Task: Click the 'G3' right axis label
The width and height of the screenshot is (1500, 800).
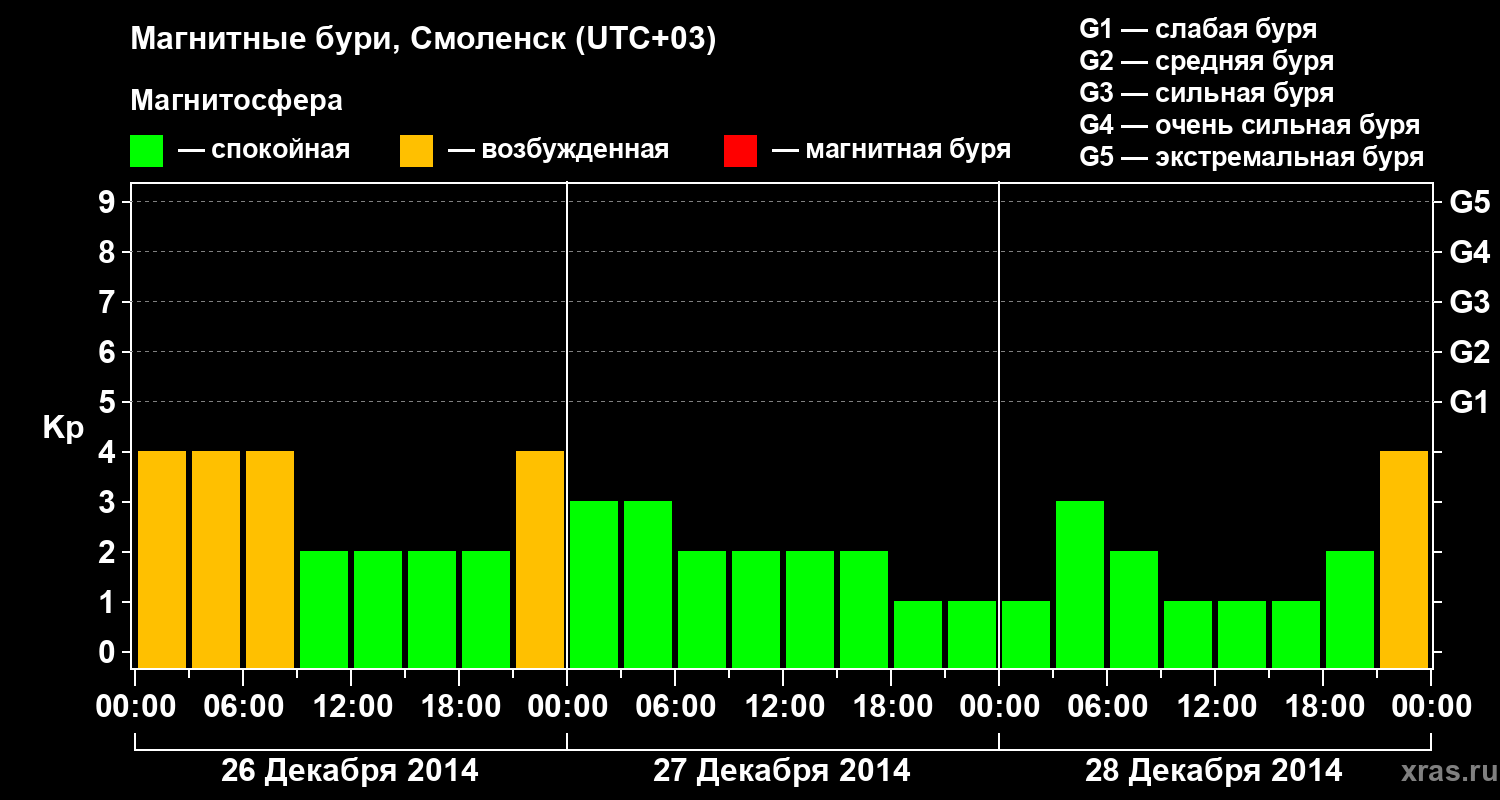Action: tap(1469, 302)
